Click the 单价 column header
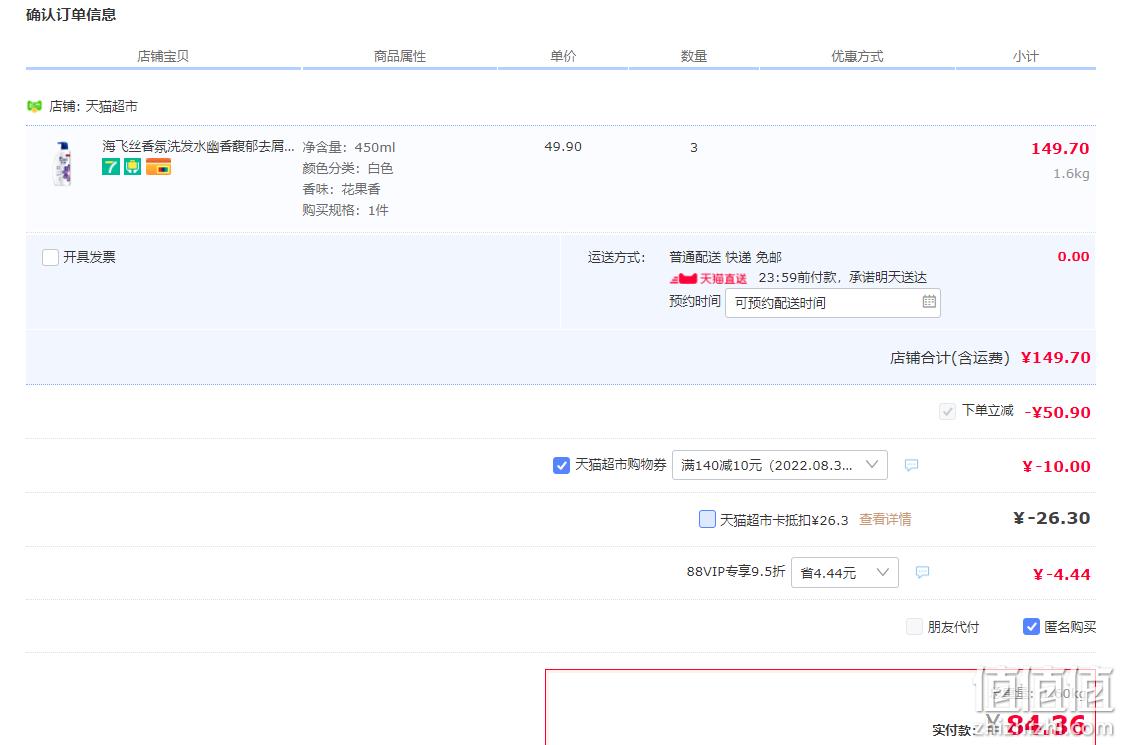The image size is (1123, 745). [563, 56]
